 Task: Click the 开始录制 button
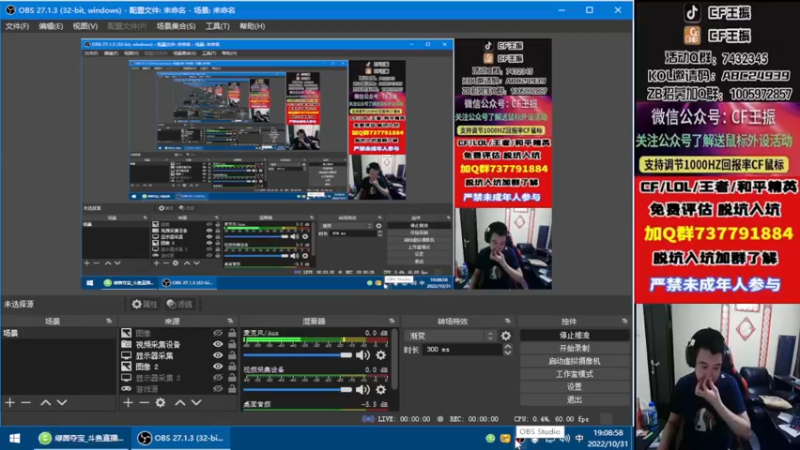coord(574,348)
